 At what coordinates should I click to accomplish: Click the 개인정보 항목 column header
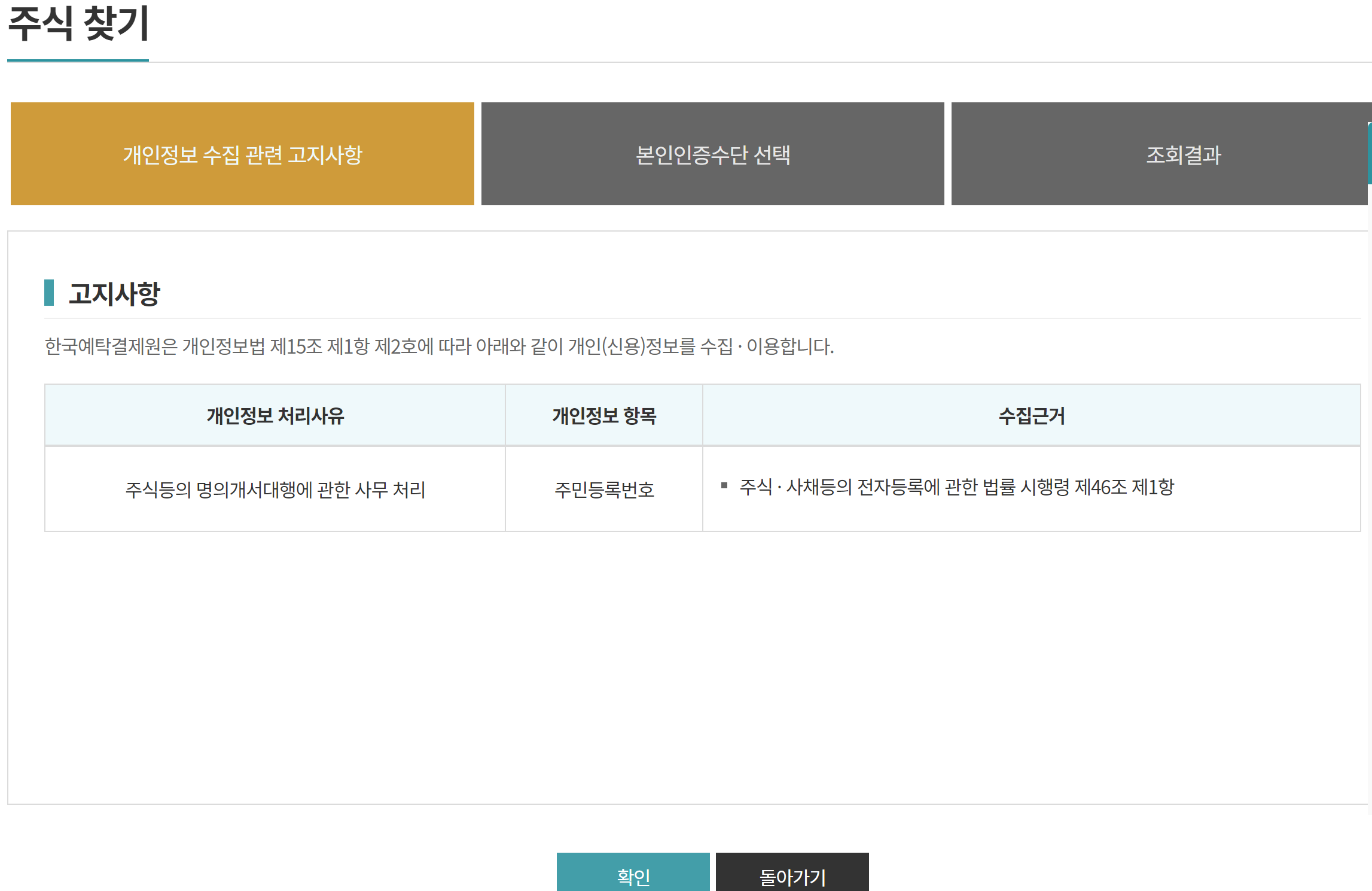click(604, 416)
